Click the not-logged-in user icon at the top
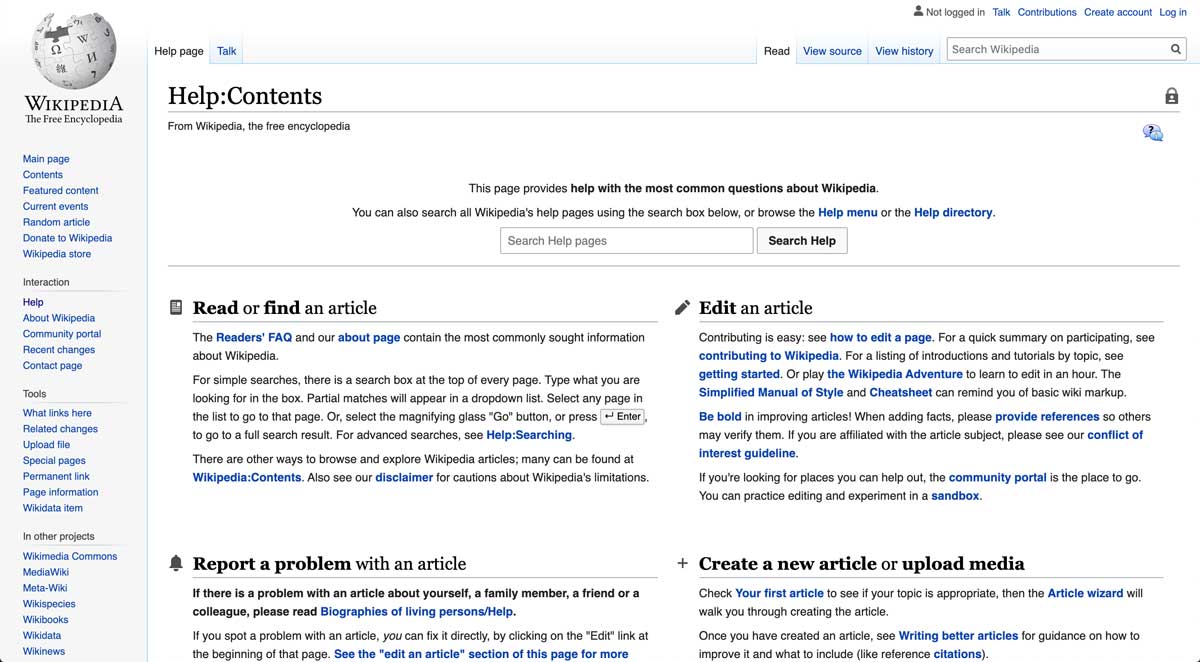 tap(917, 11)
